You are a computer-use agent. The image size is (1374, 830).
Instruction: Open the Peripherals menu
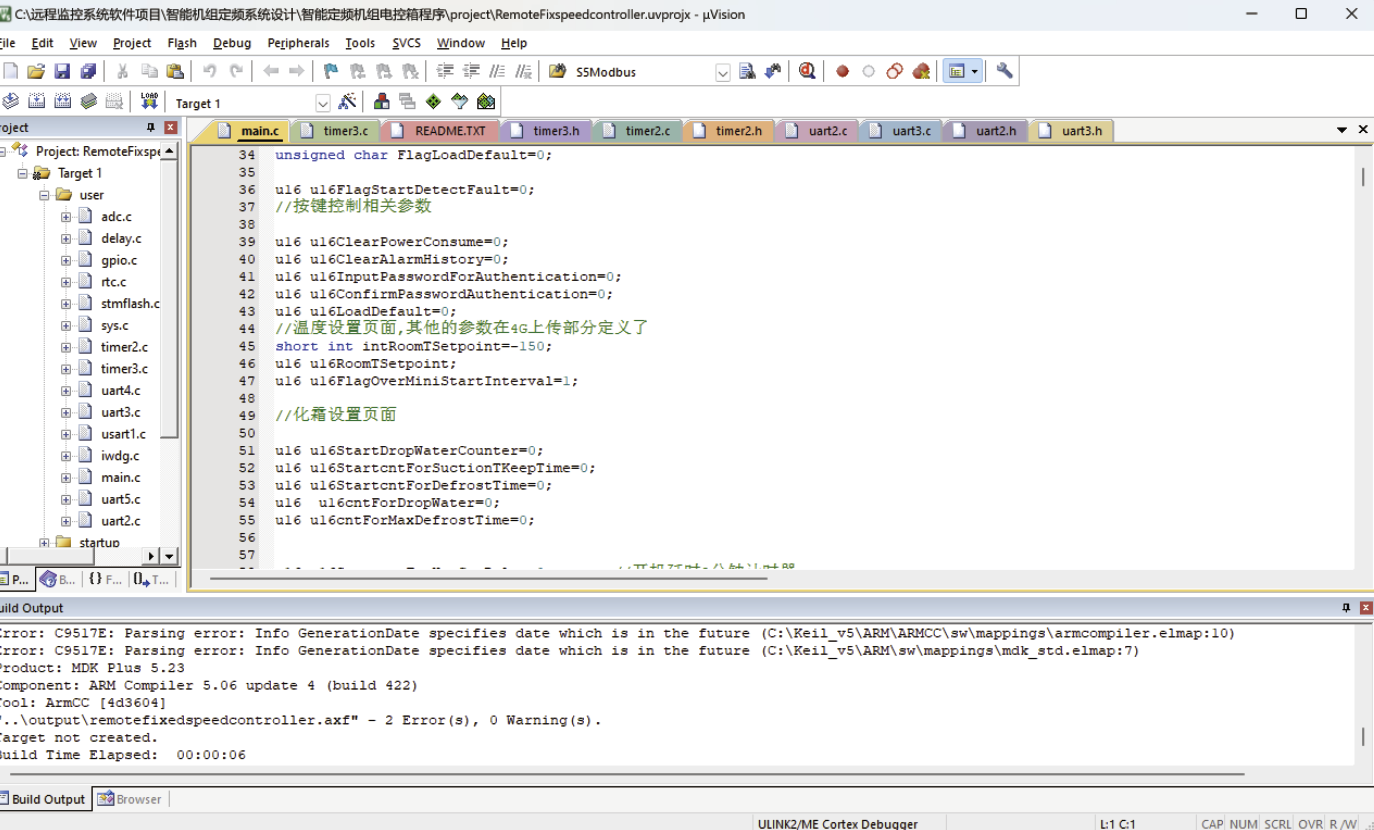point(298,43)
